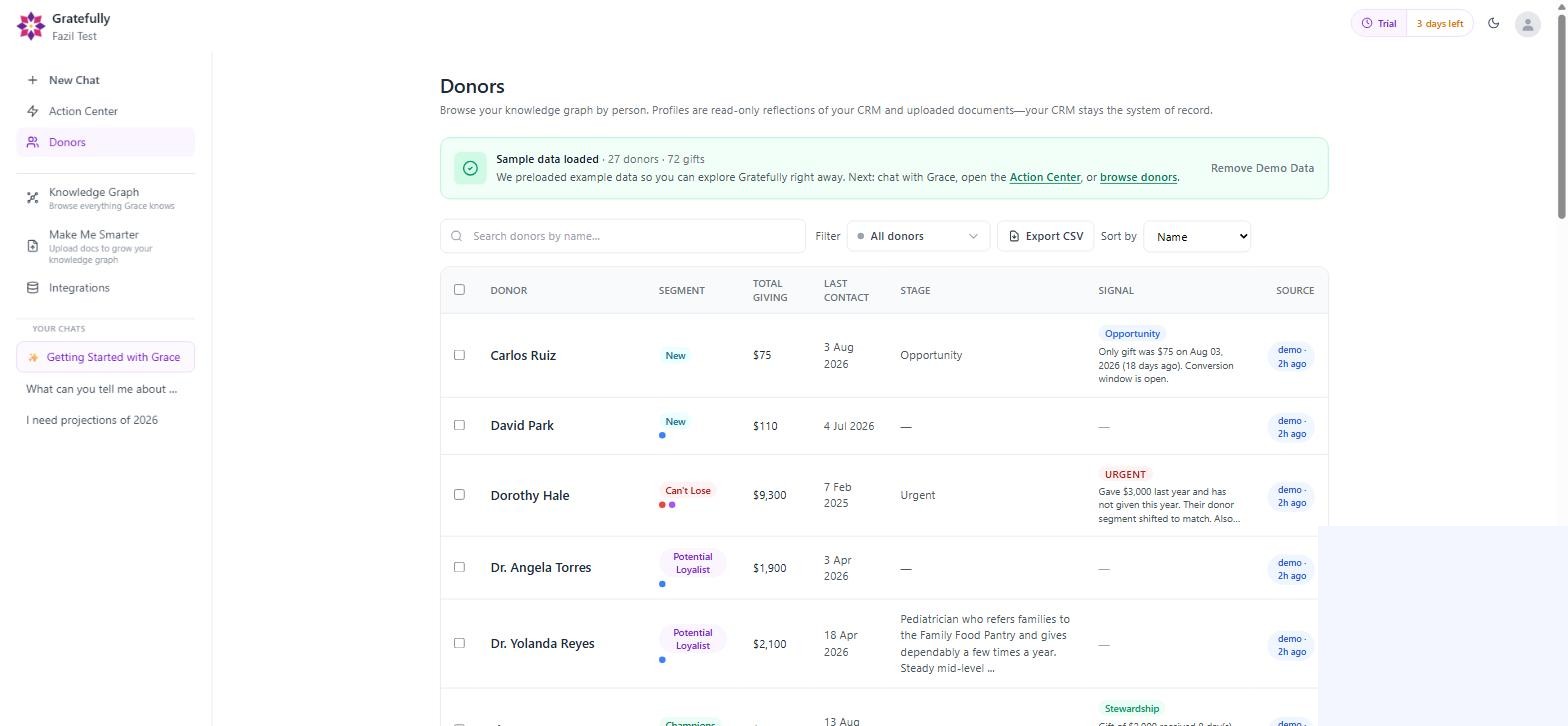Open Knowledge Graph page
This screenshot has width=1568, height=726.
click(106, 198)
